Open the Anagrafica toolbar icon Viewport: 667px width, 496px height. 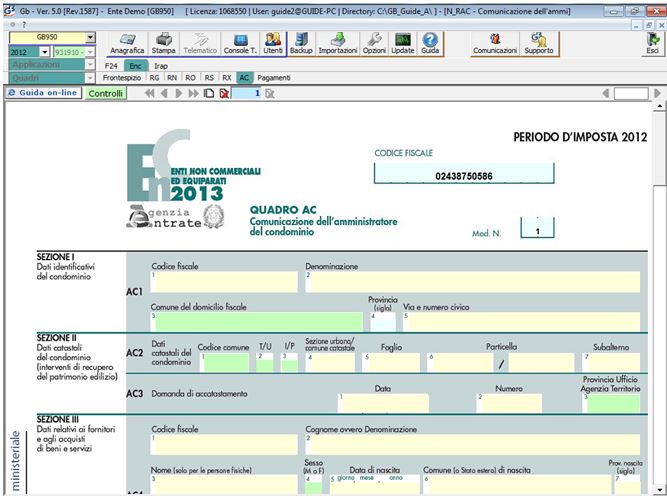(x=127, y=44)
